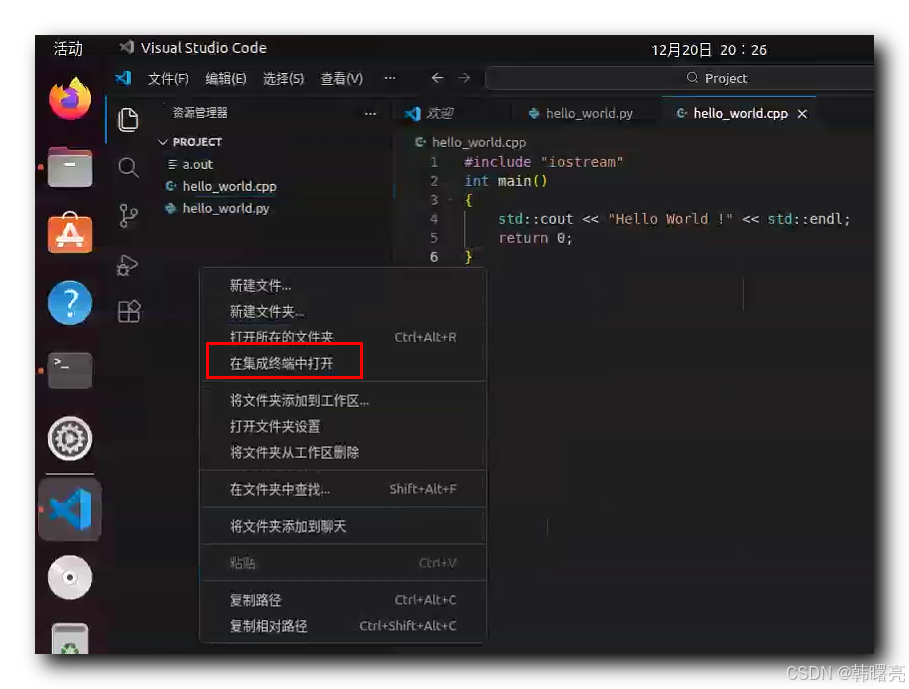This screenshot has width=909, height=689.
Task: Close the hello_world.cpp tab
Action: [x=802, y=114]
